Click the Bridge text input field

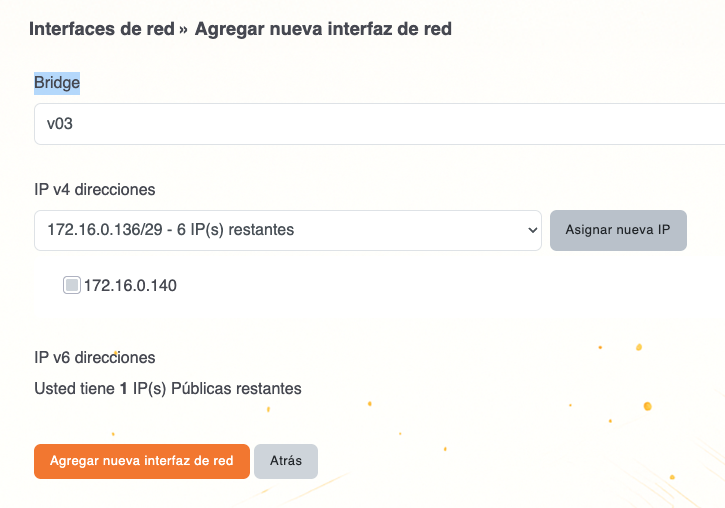[x=380, y=124]
